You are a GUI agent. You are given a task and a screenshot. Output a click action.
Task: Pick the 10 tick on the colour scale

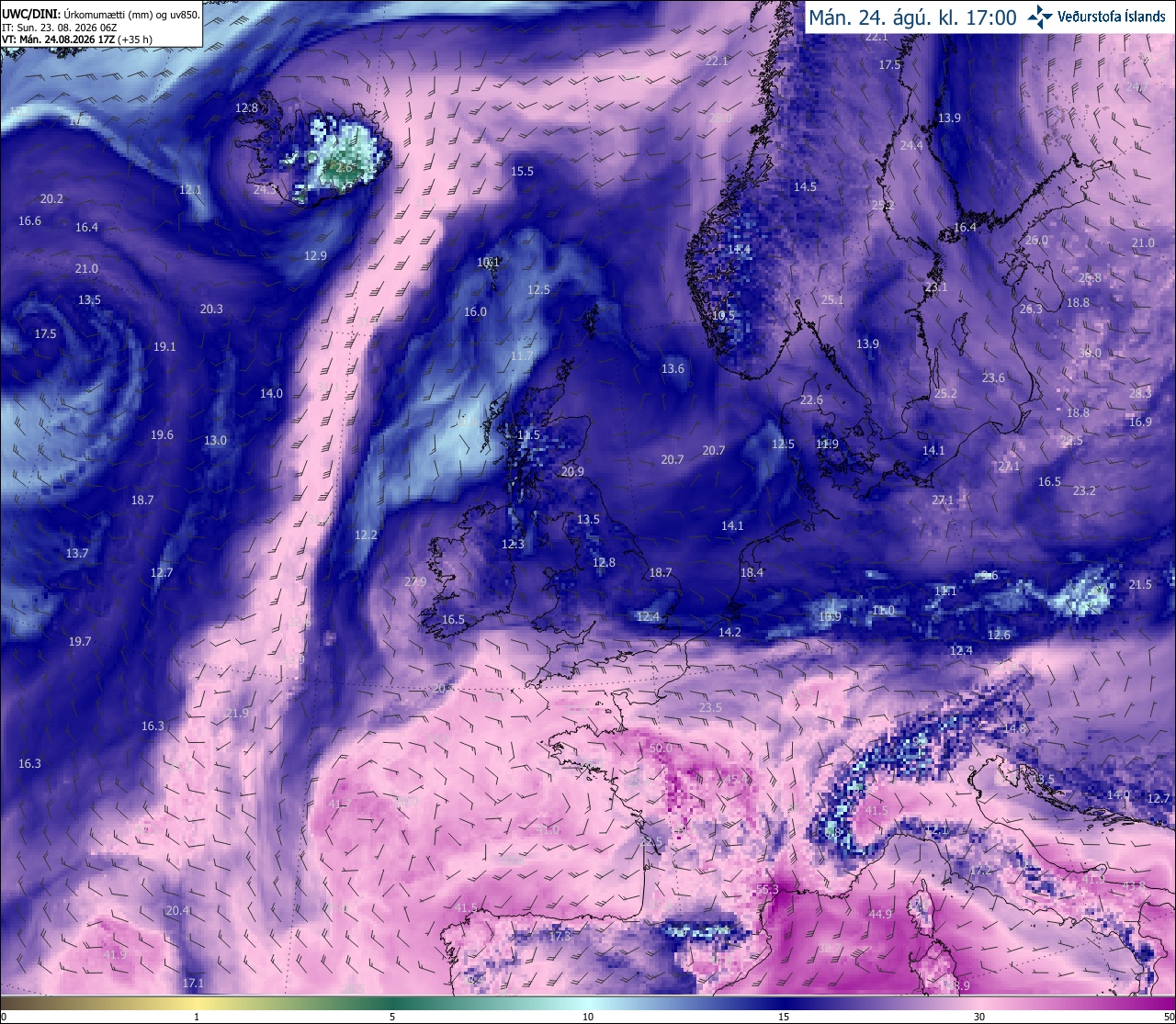pos(588,1016)
